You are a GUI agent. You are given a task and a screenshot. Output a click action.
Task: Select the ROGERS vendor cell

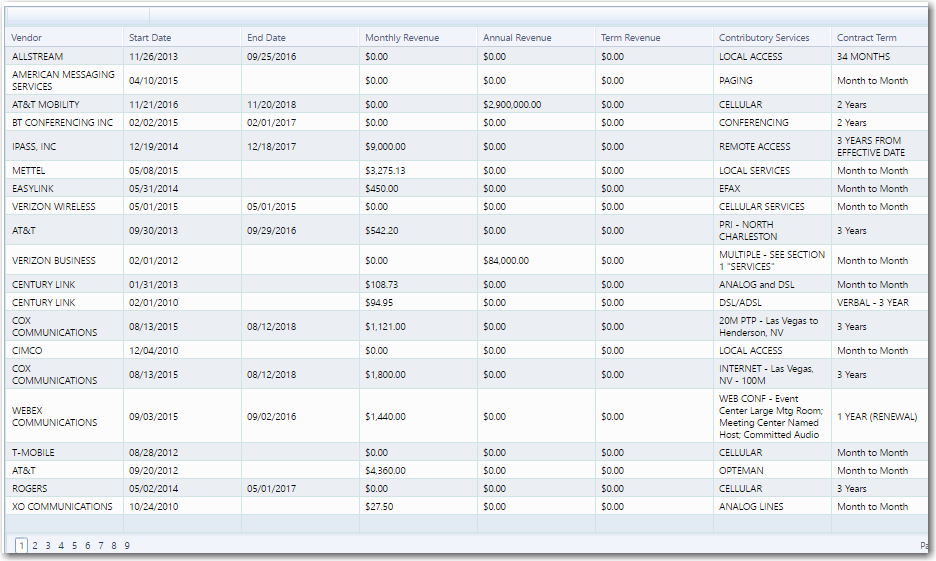click(x=64, y=488)
